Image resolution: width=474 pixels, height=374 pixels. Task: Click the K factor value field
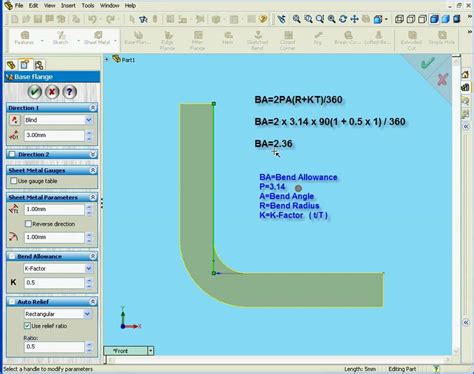click(54, 283)
